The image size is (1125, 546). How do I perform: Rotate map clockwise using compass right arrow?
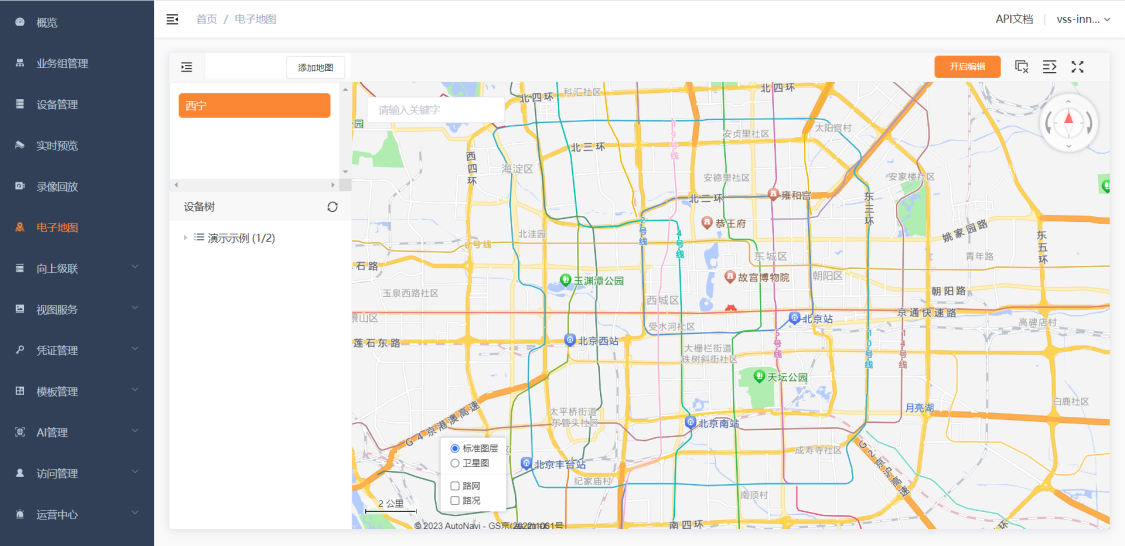[1089, 123]
